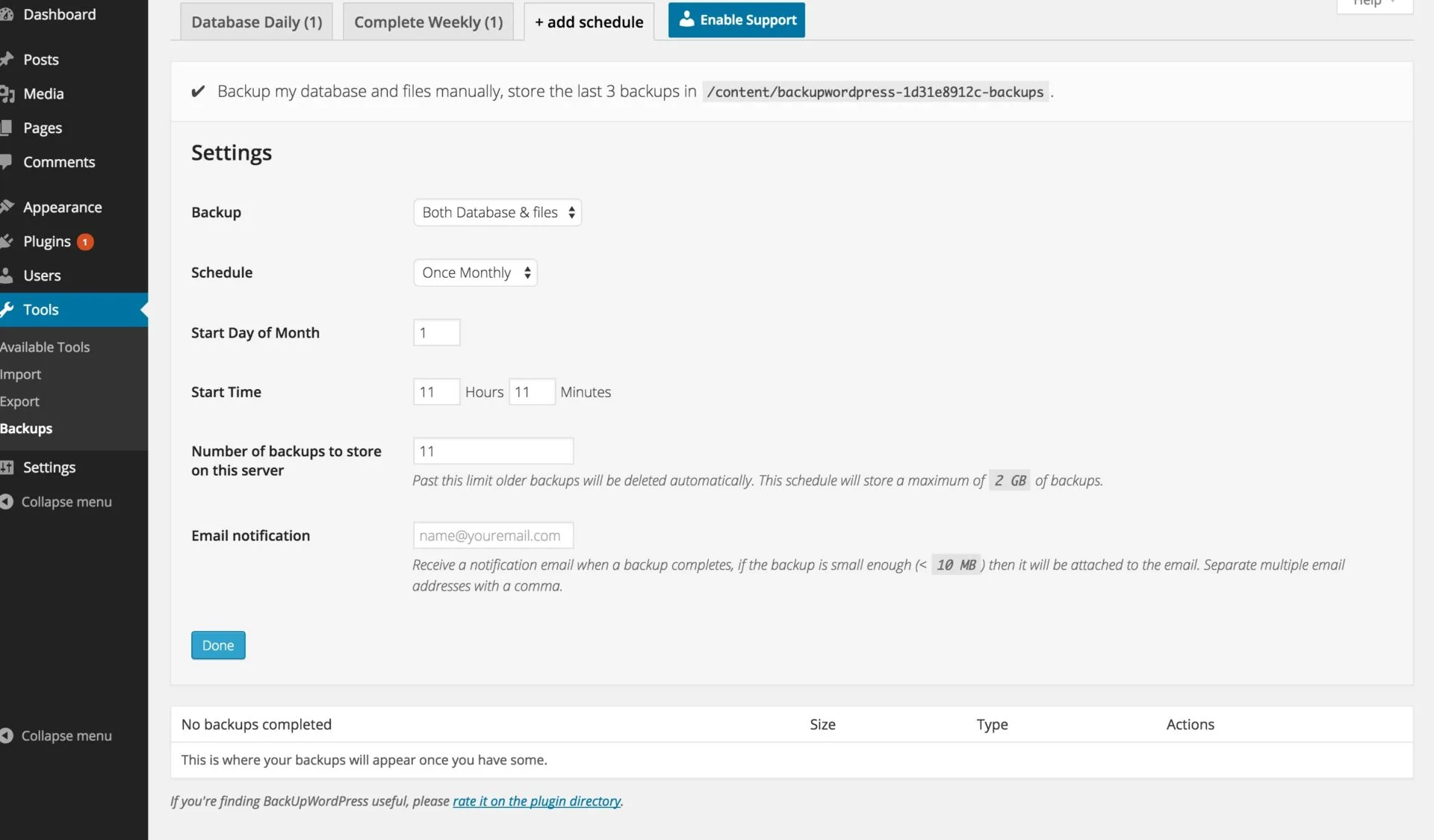Focus the Start Time Minutes field

532,392
